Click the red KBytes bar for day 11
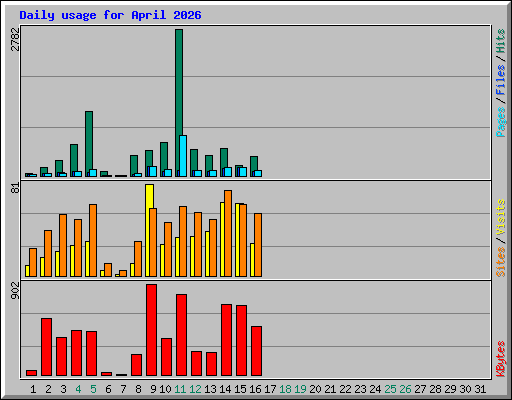 pos(181,335)
